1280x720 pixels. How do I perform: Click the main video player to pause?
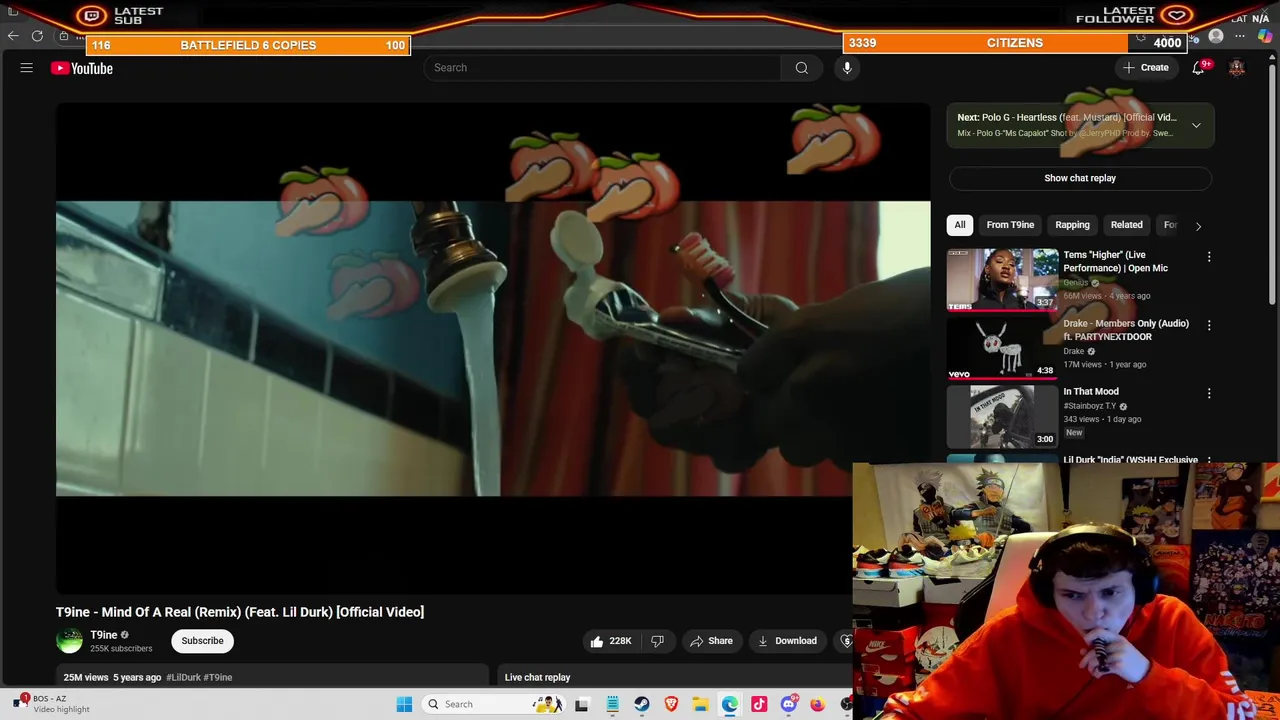(x=493, y=348)
